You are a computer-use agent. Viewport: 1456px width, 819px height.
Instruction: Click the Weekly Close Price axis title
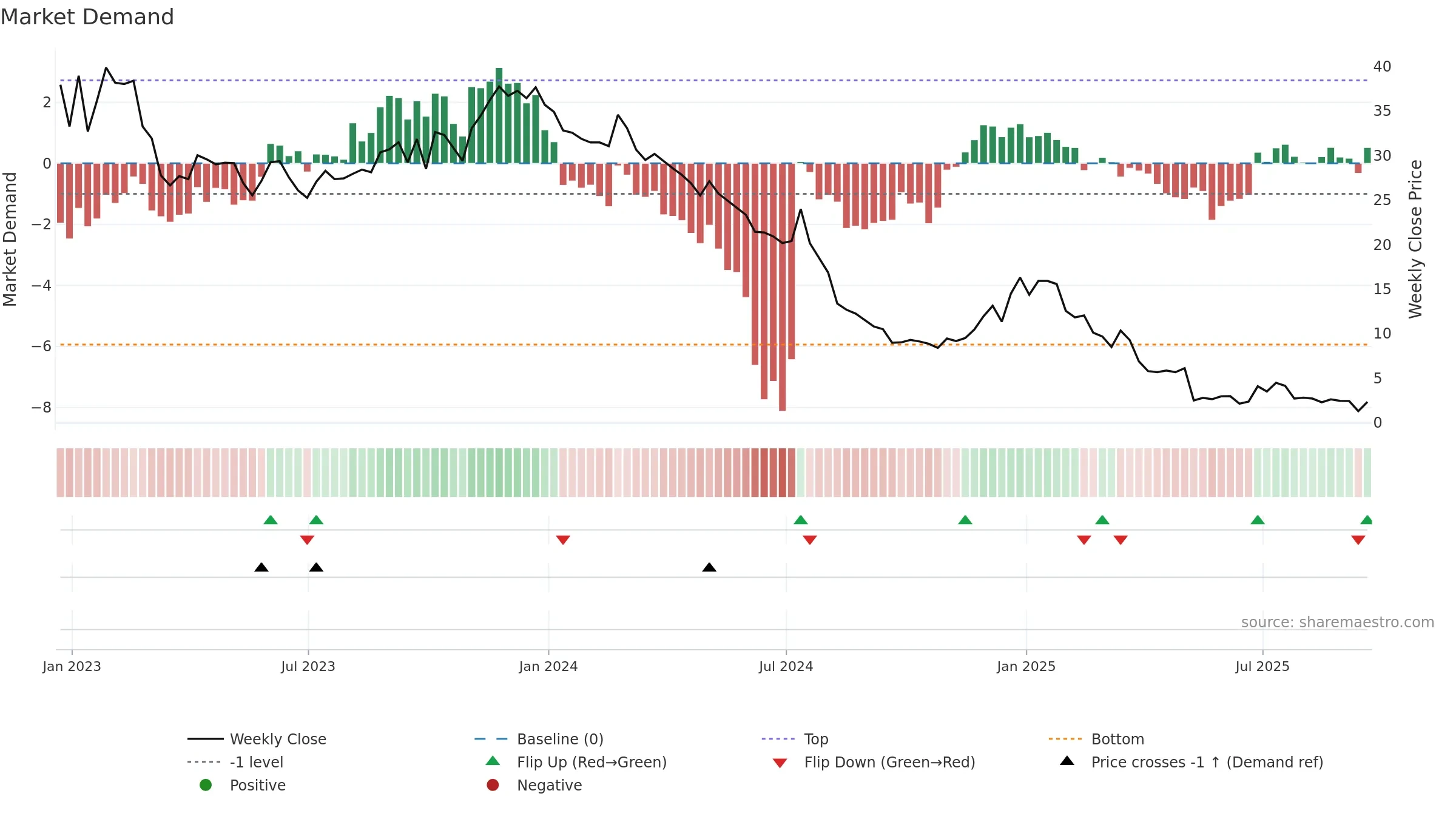click(x=1415, y=239)
